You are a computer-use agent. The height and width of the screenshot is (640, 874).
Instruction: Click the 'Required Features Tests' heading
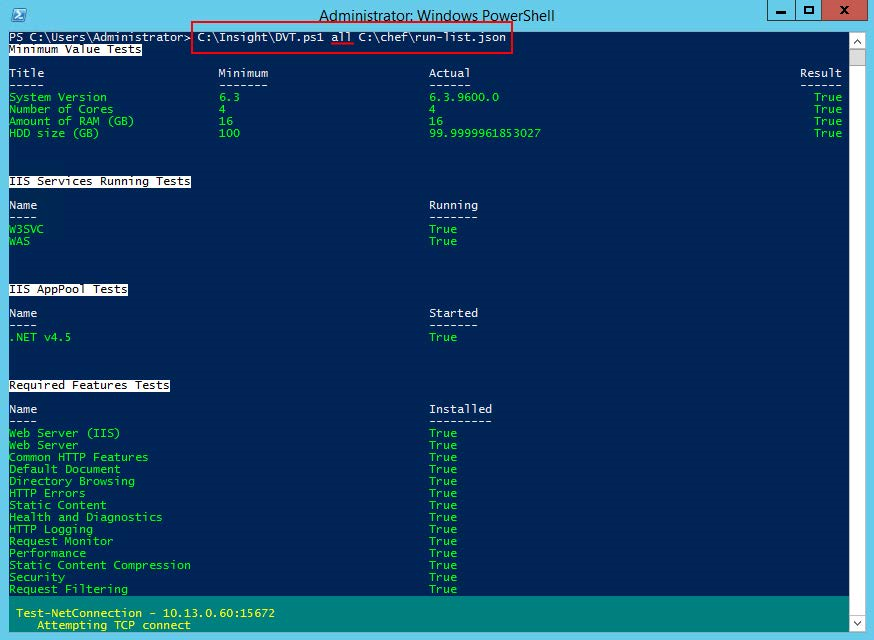[x=89, y=385]
